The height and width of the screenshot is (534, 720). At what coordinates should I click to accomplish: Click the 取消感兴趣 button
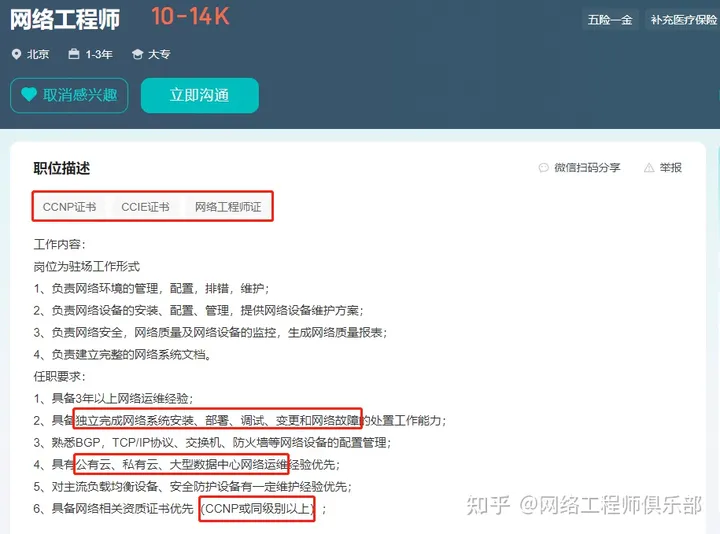[x=69, y=96]
